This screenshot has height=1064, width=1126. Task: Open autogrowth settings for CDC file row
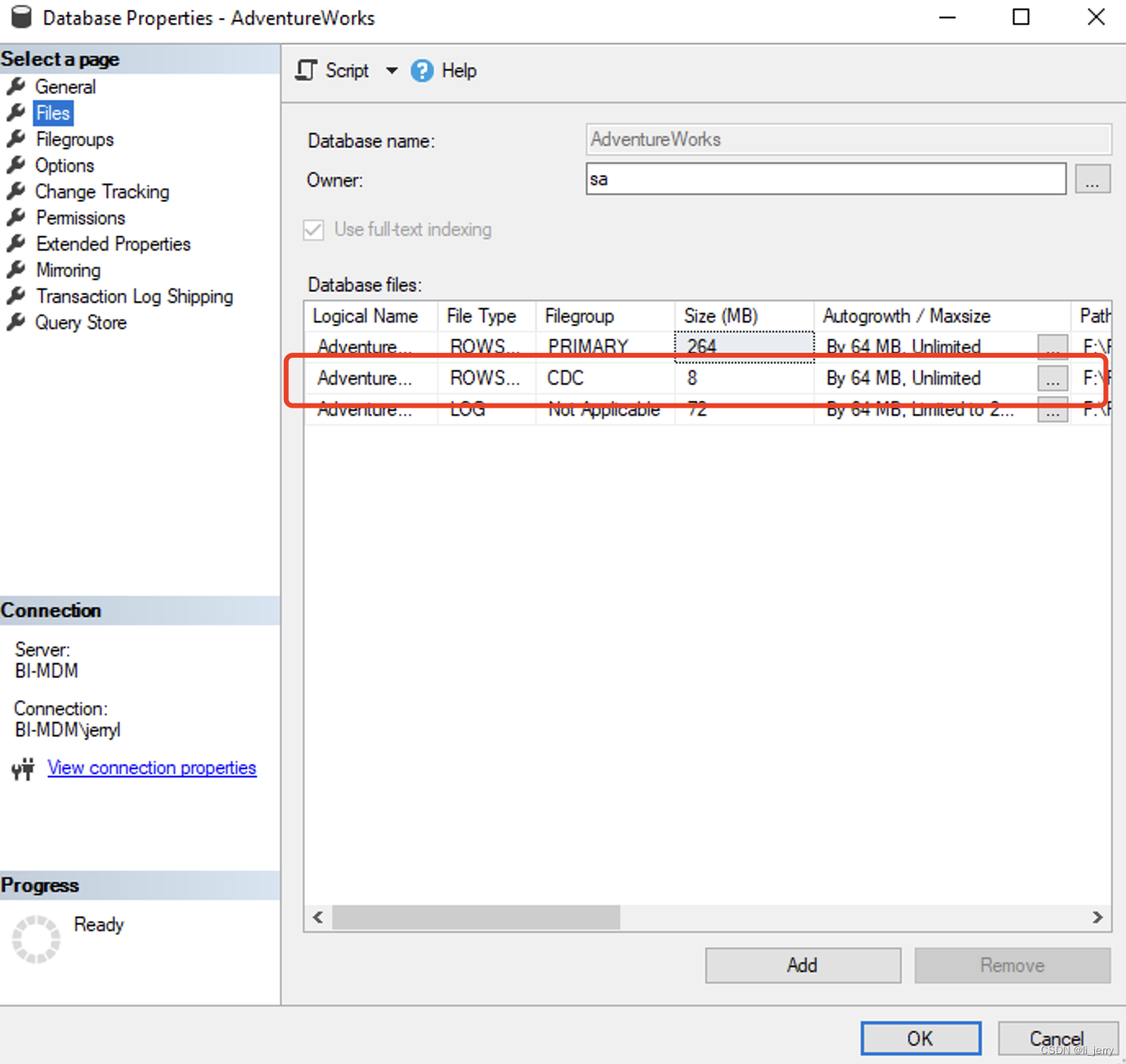pos(1052,378)
